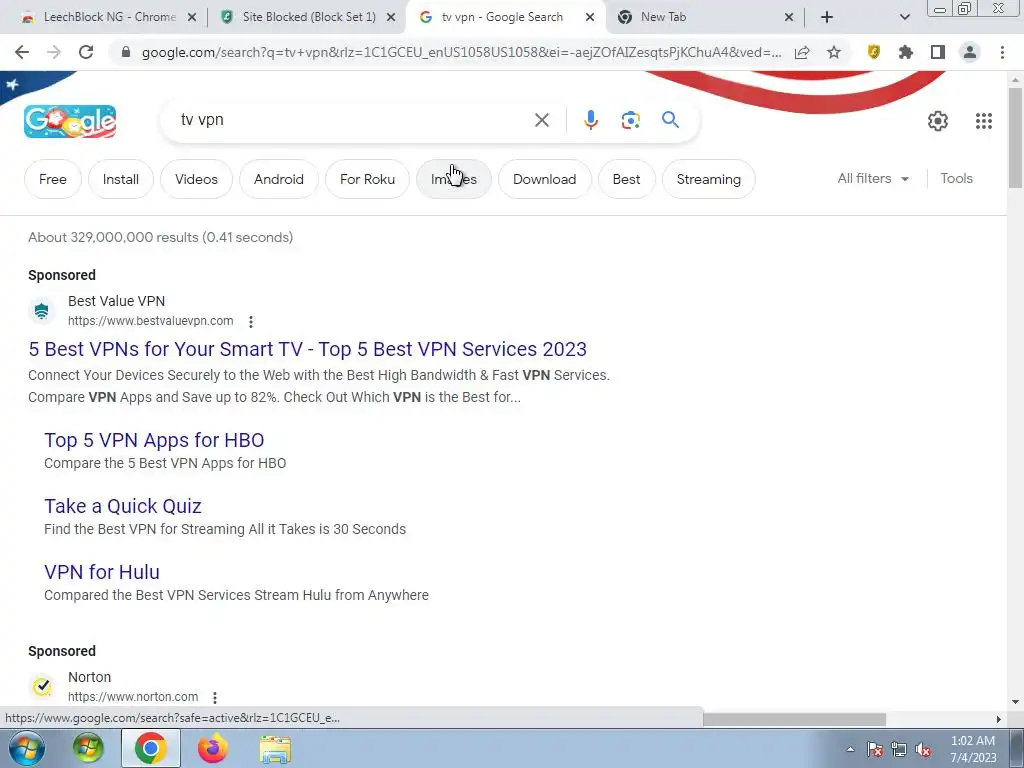1024x768 pixels.
Task: Bookmark this tab with star icon
Action: click(x=834, y=52)
